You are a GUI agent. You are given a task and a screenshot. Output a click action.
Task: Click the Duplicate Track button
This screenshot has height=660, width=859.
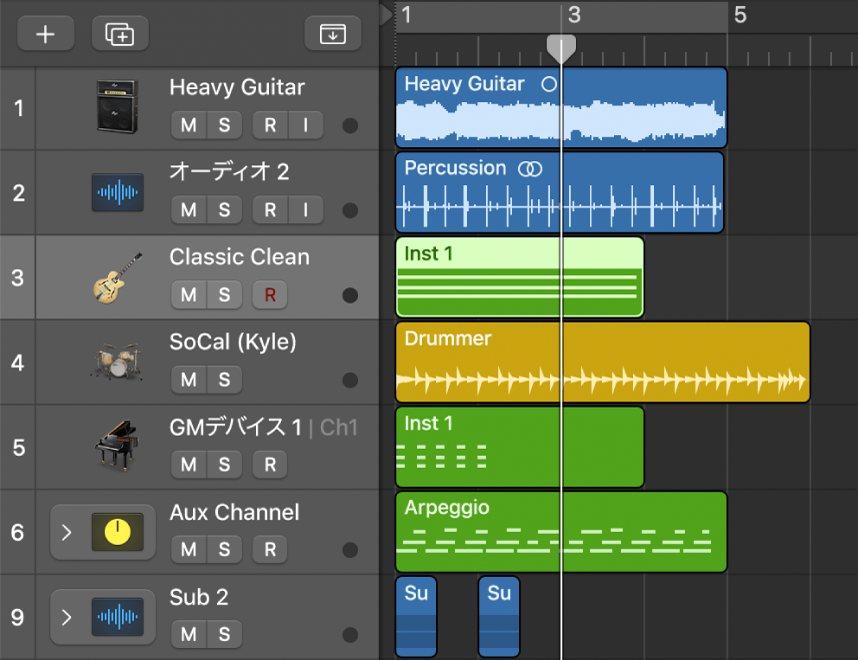point(120,33)
